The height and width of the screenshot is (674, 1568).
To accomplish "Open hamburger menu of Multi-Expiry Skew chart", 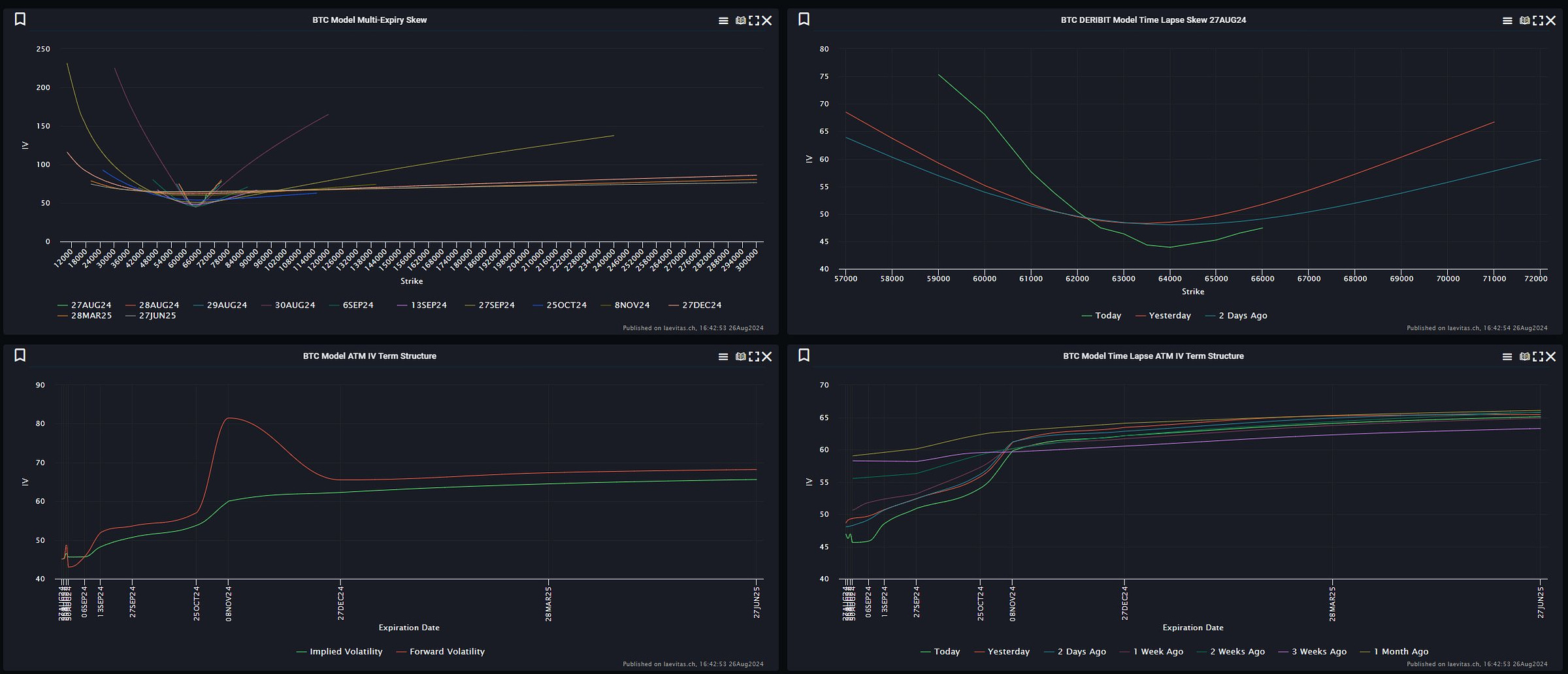I will 723,21.
